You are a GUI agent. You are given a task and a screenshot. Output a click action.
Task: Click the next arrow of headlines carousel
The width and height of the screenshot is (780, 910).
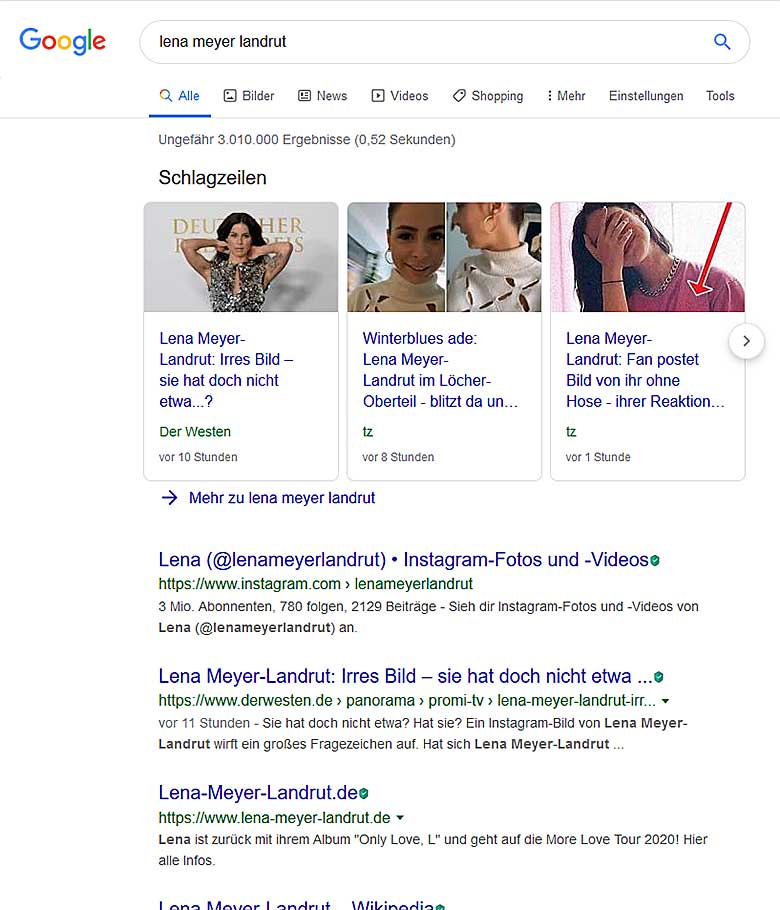point(746,341)
